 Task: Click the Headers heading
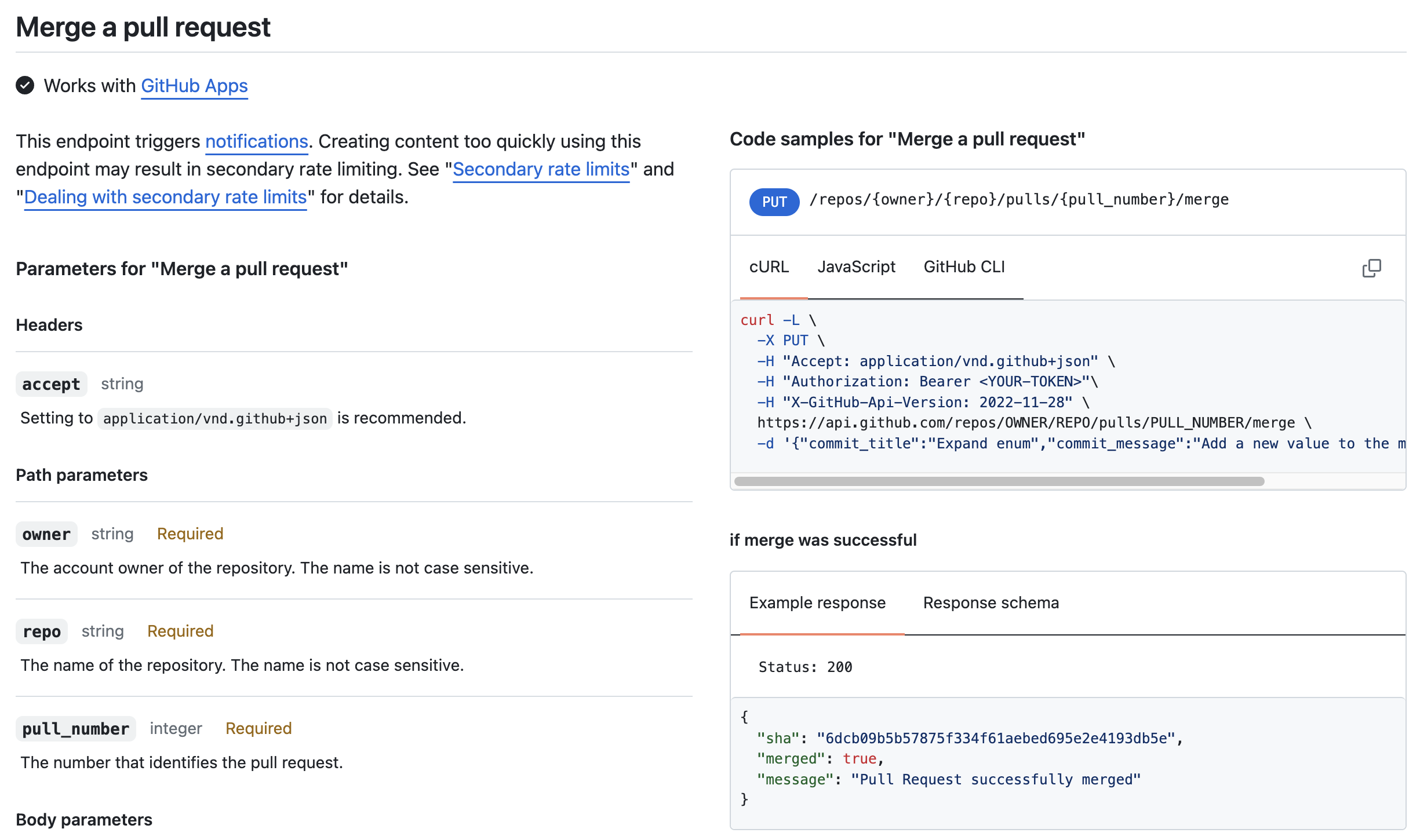coord(49,325)
